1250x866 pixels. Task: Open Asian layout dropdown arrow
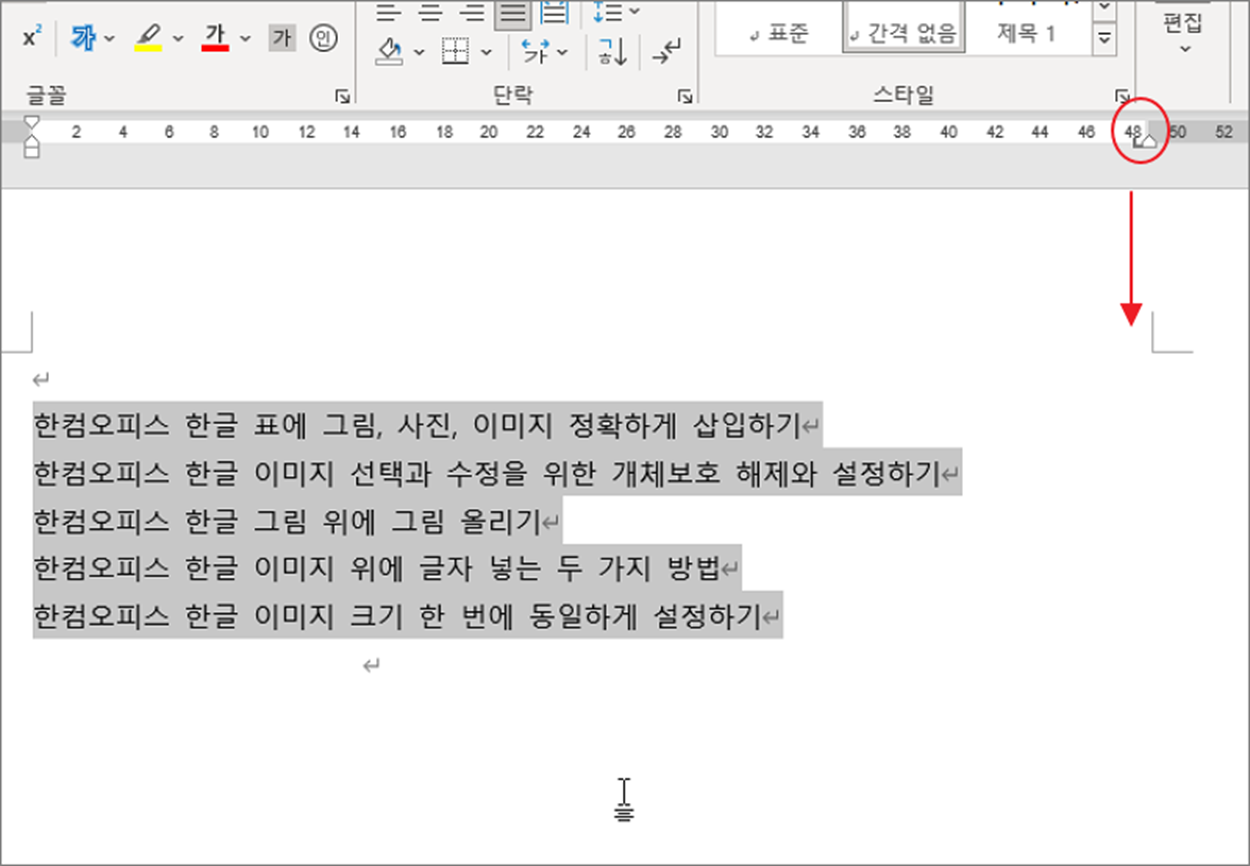click(563, 51)
